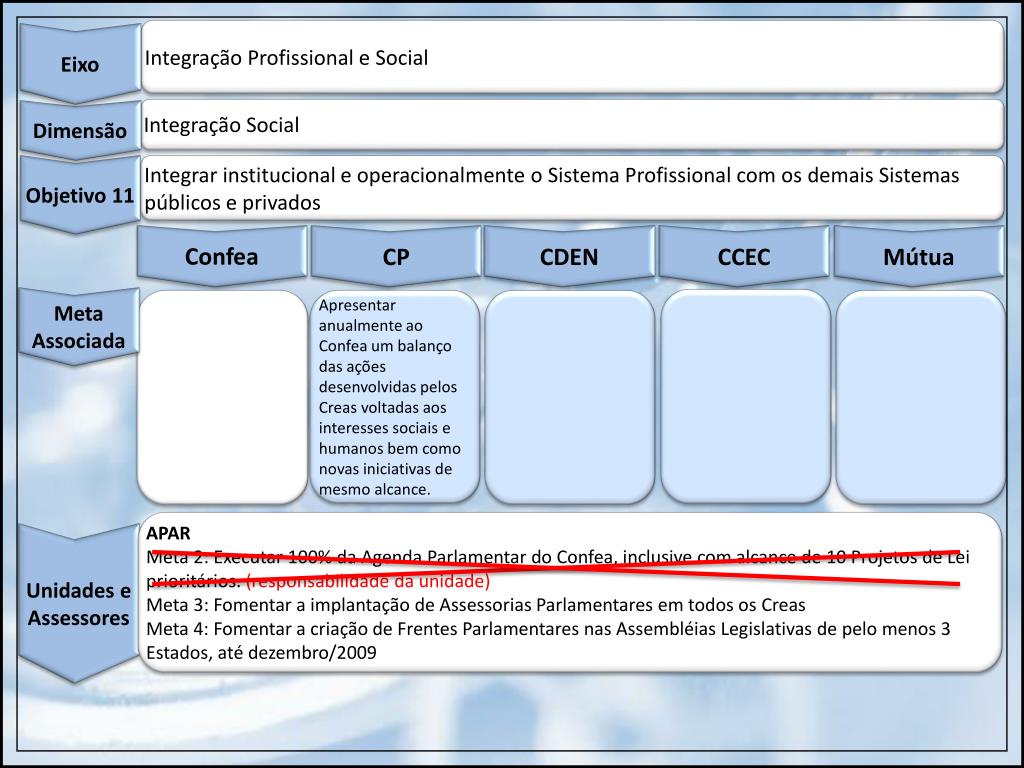Screen dimensions: 1024x768
Task: Select Meta 3 'Assessorias Parlamentares' line
Action: pos(476,605)
